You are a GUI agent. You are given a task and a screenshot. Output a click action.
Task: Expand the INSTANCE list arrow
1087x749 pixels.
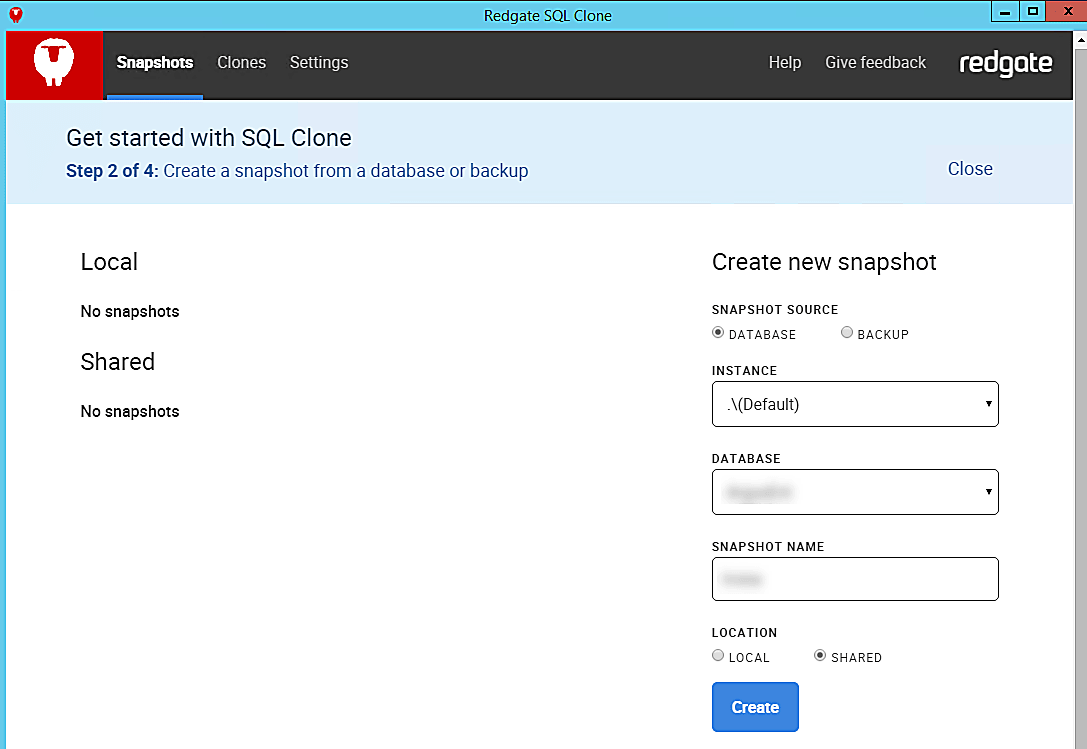tap(988, 404)
